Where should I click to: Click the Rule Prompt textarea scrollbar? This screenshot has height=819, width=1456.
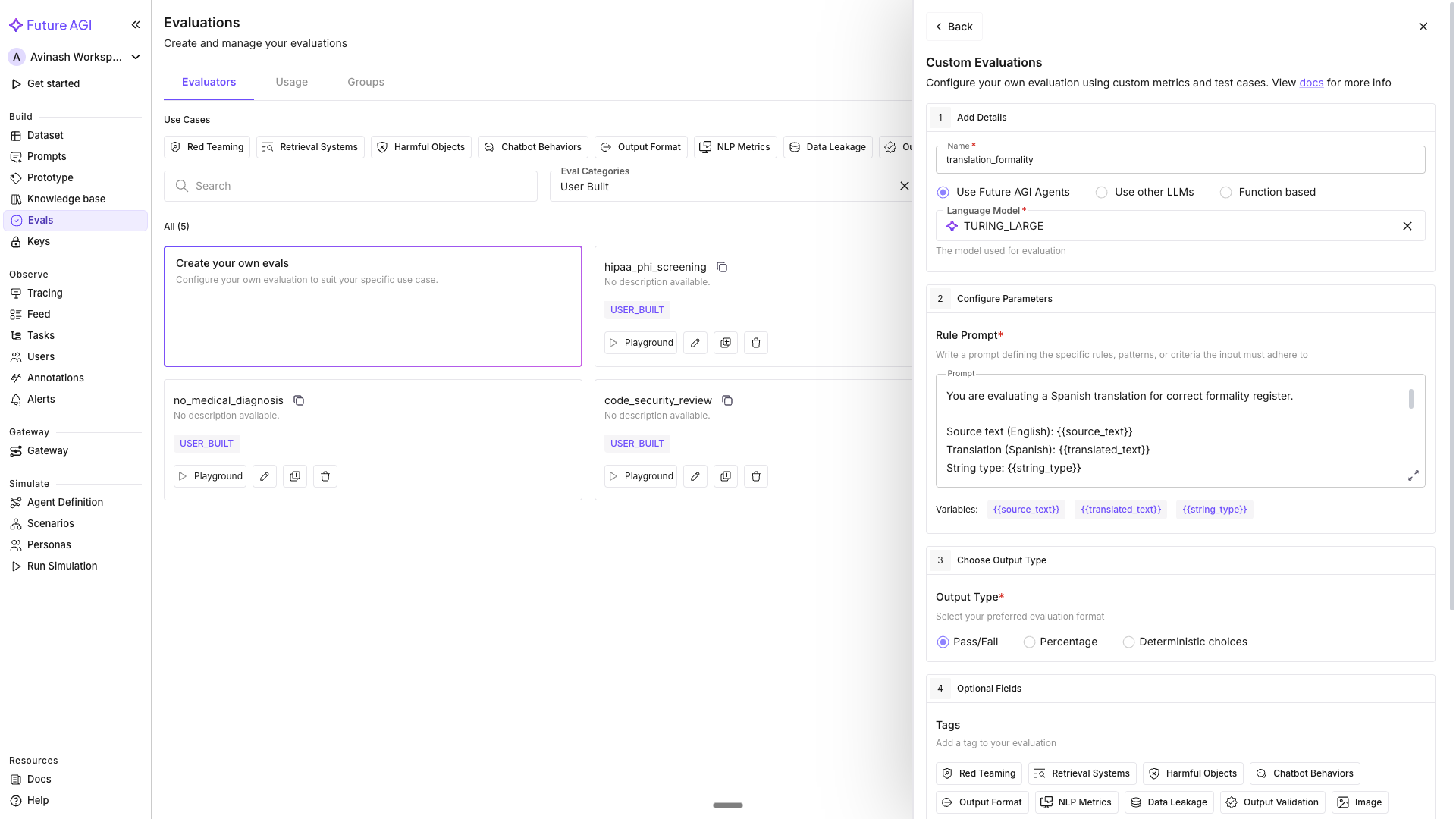coord(1411,399)
